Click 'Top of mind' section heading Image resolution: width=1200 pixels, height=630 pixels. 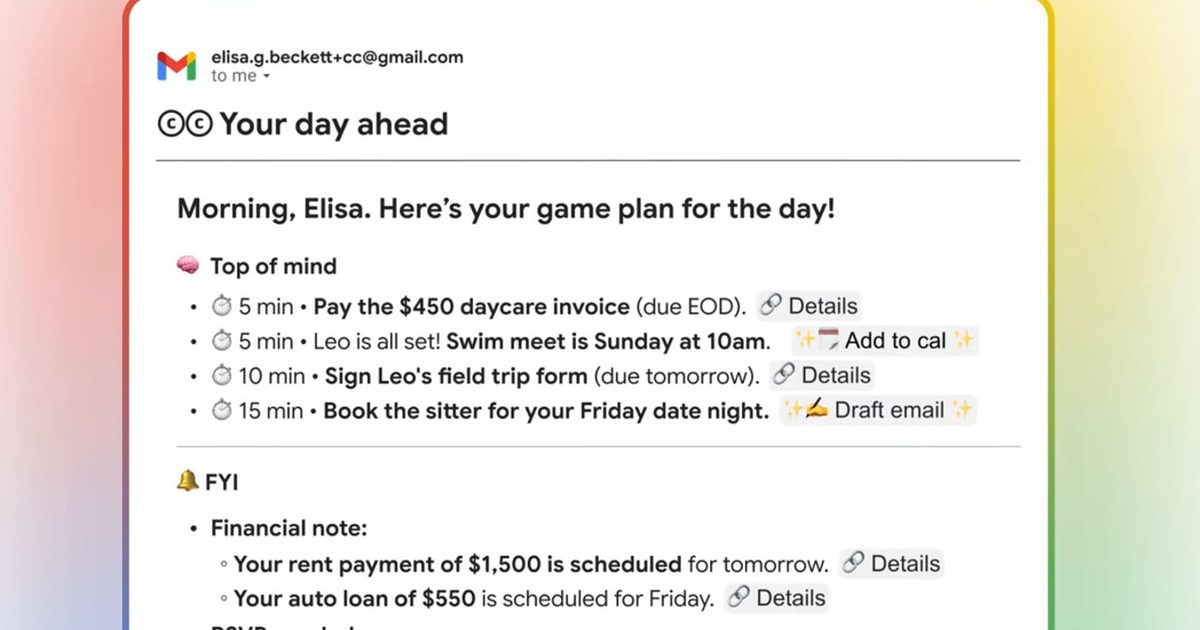[x=273, y=266]
